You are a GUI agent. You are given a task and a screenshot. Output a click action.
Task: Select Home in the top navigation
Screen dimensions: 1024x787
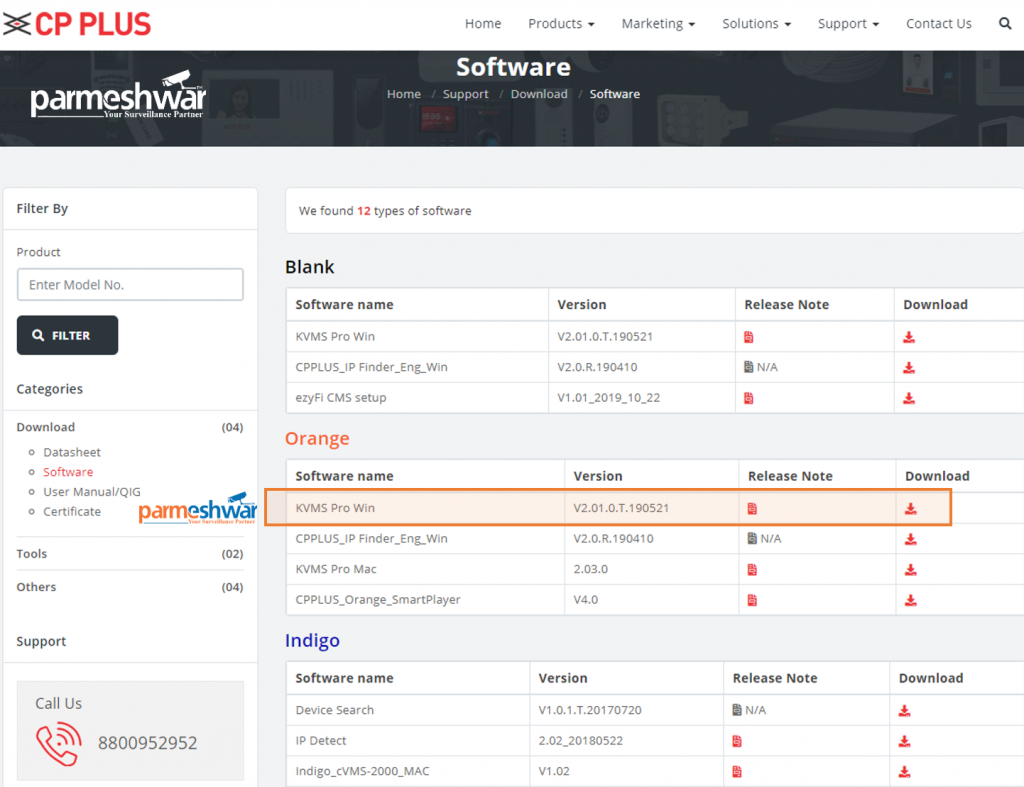point(483,24)
